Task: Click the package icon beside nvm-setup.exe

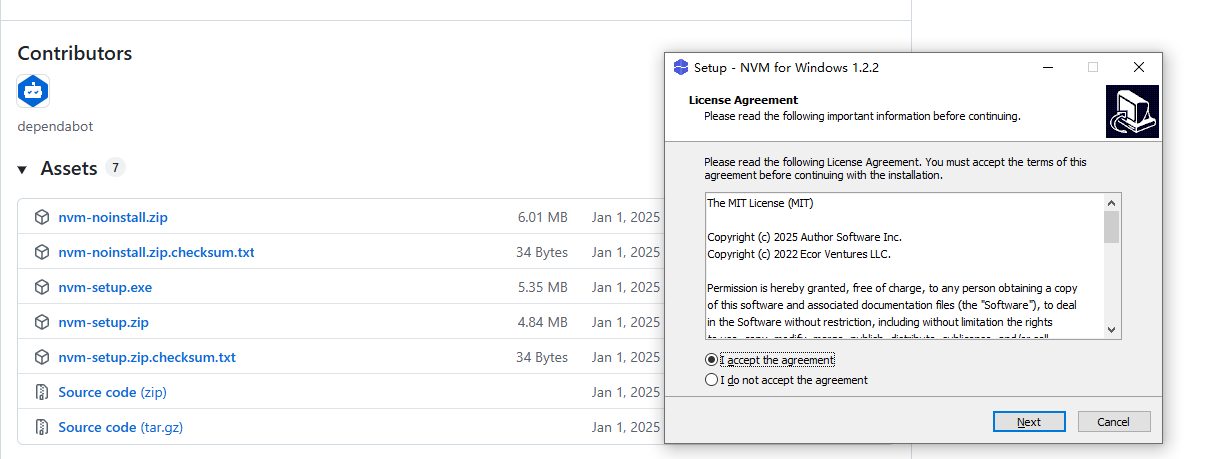Action: click(41, 287)
